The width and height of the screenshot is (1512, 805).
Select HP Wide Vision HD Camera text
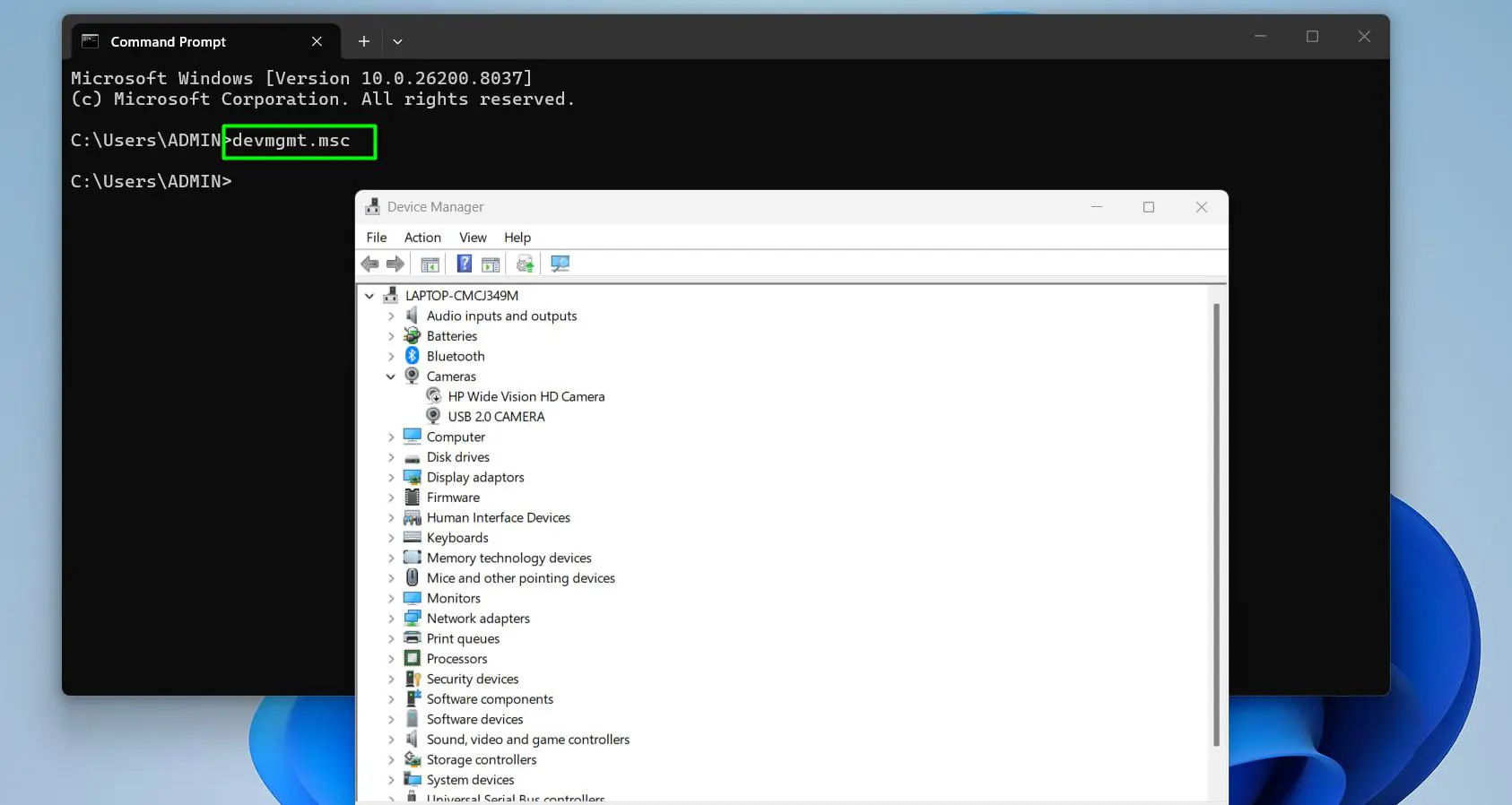[526, 396]
